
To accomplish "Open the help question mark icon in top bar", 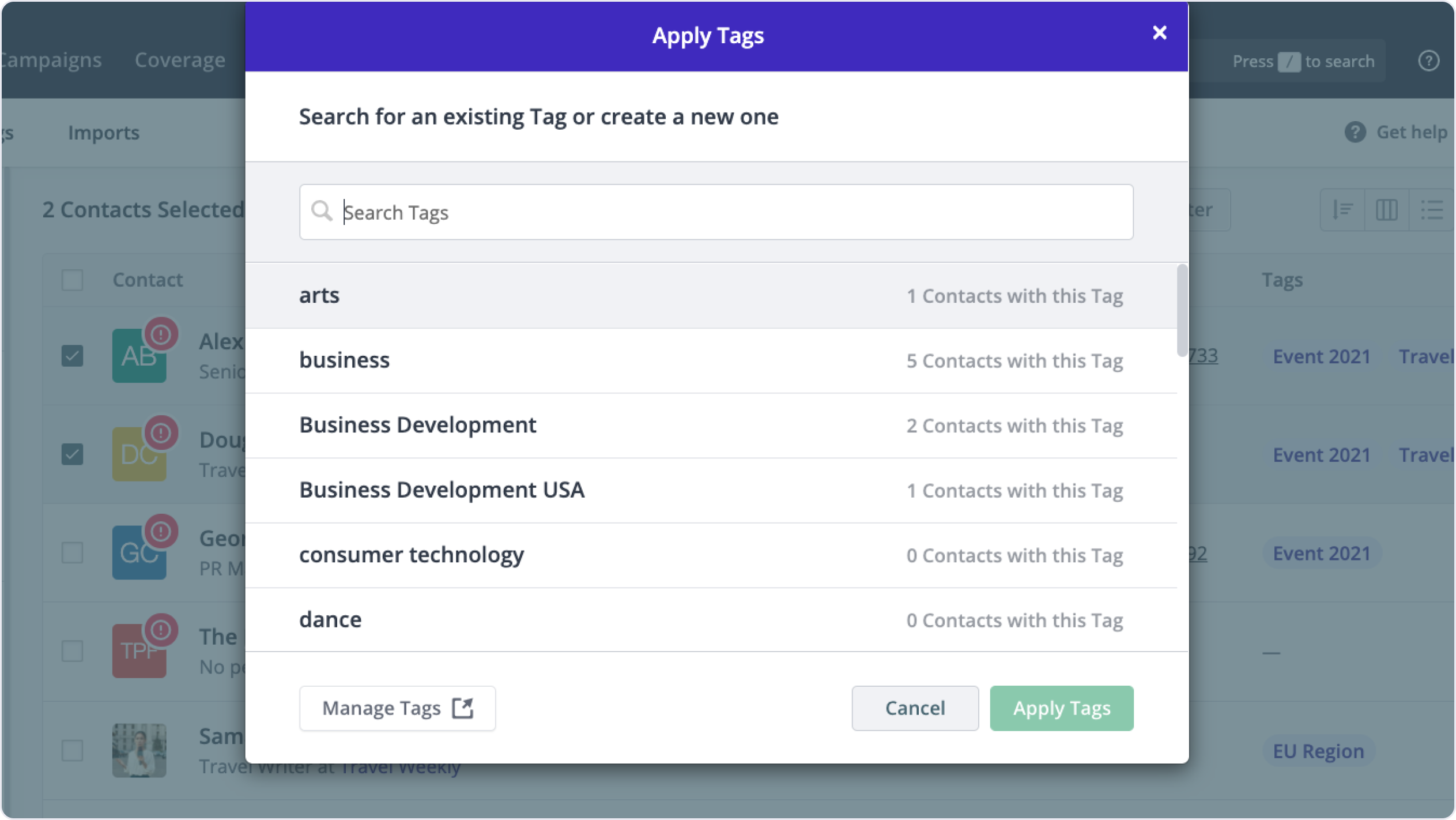I will coord(1428,61).
